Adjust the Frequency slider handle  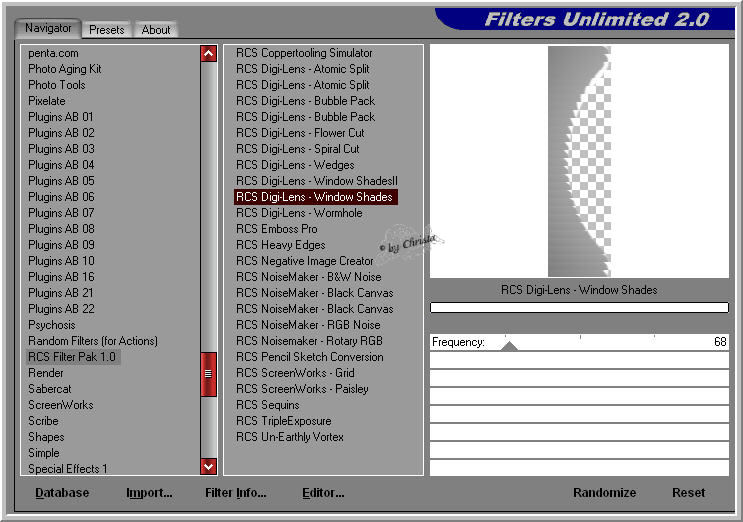509,346
